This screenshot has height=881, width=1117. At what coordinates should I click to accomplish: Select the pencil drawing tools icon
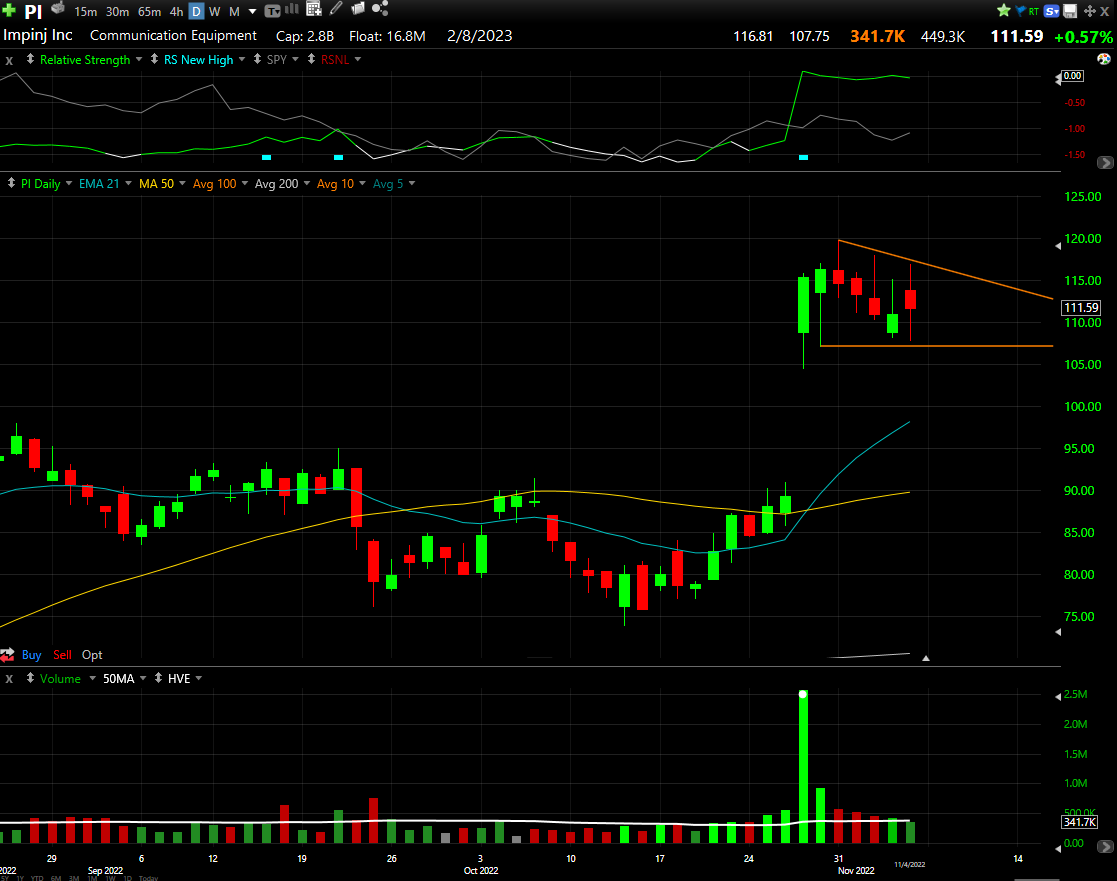point(336,9)
